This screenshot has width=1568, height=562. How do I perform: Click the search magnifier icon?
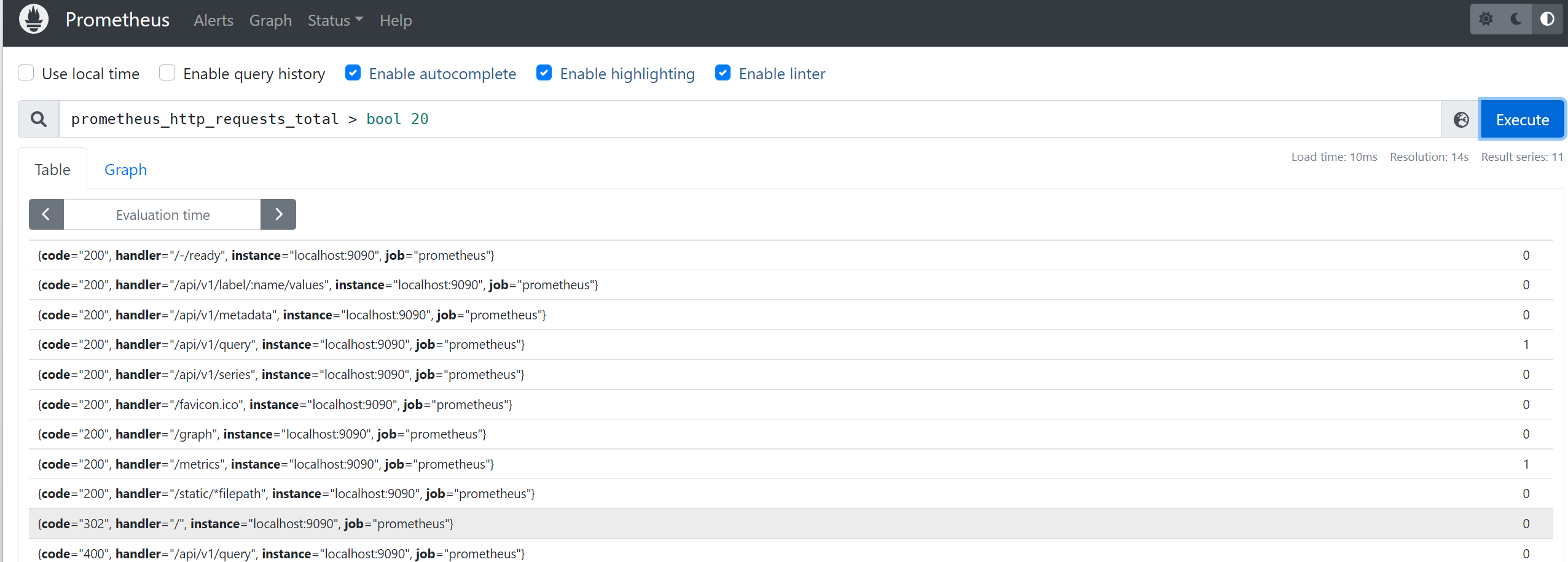point(39,119)
